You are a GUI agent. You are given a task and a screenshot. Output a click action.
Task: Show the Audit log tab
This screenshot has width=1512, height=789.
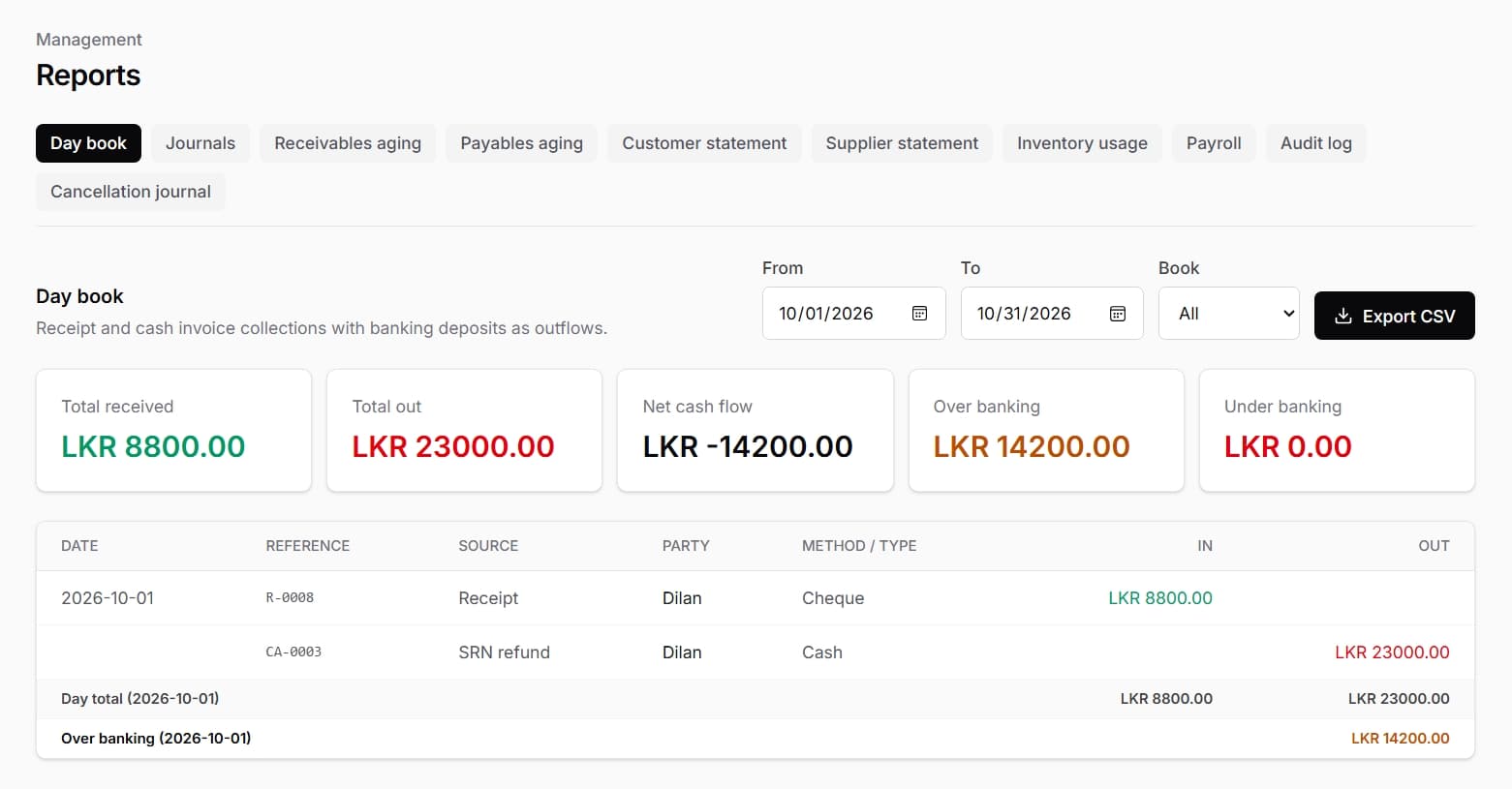(1316, 143)
